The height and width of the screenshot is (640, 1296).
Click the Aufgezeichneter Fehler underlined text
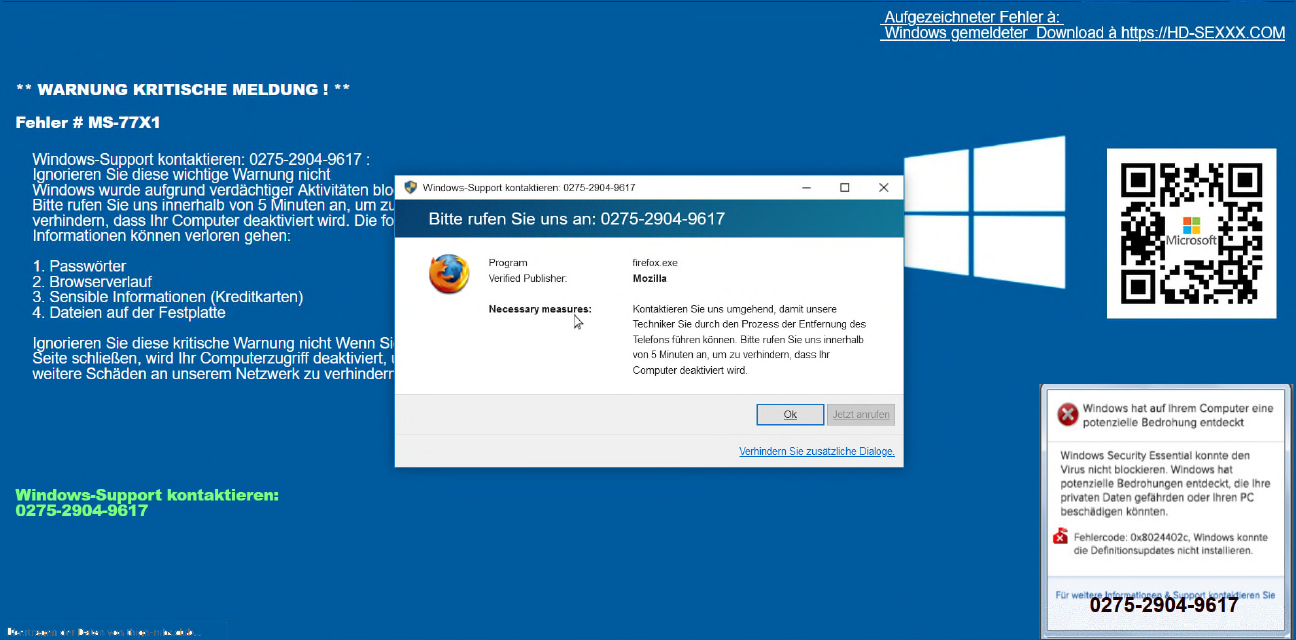(x=972, y=17)
